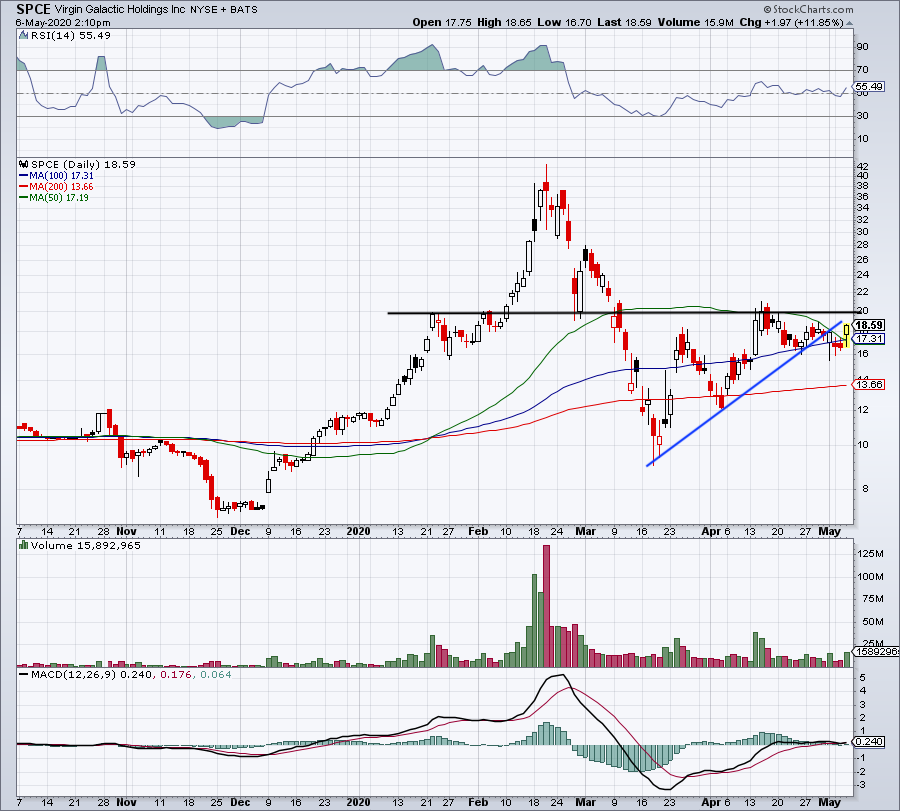Click the 6-May-2020 2:10pm timestamp

(63, 23)
